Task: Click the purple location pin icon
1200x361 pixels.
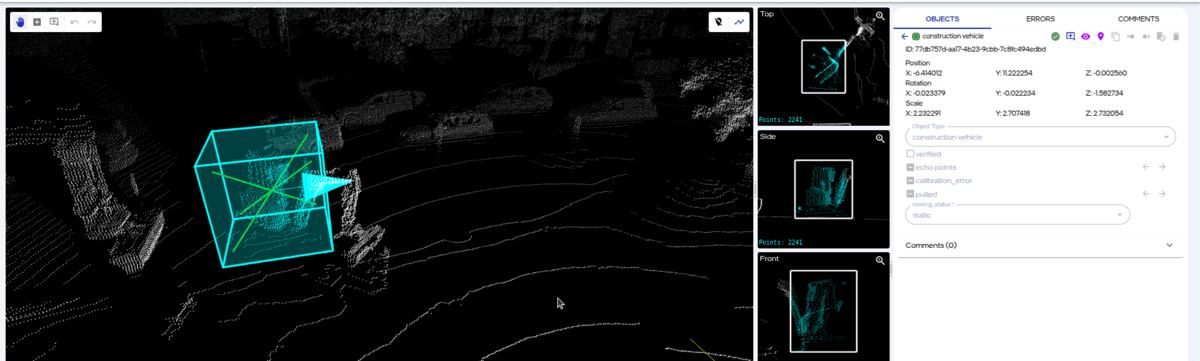Action: 1100,36
